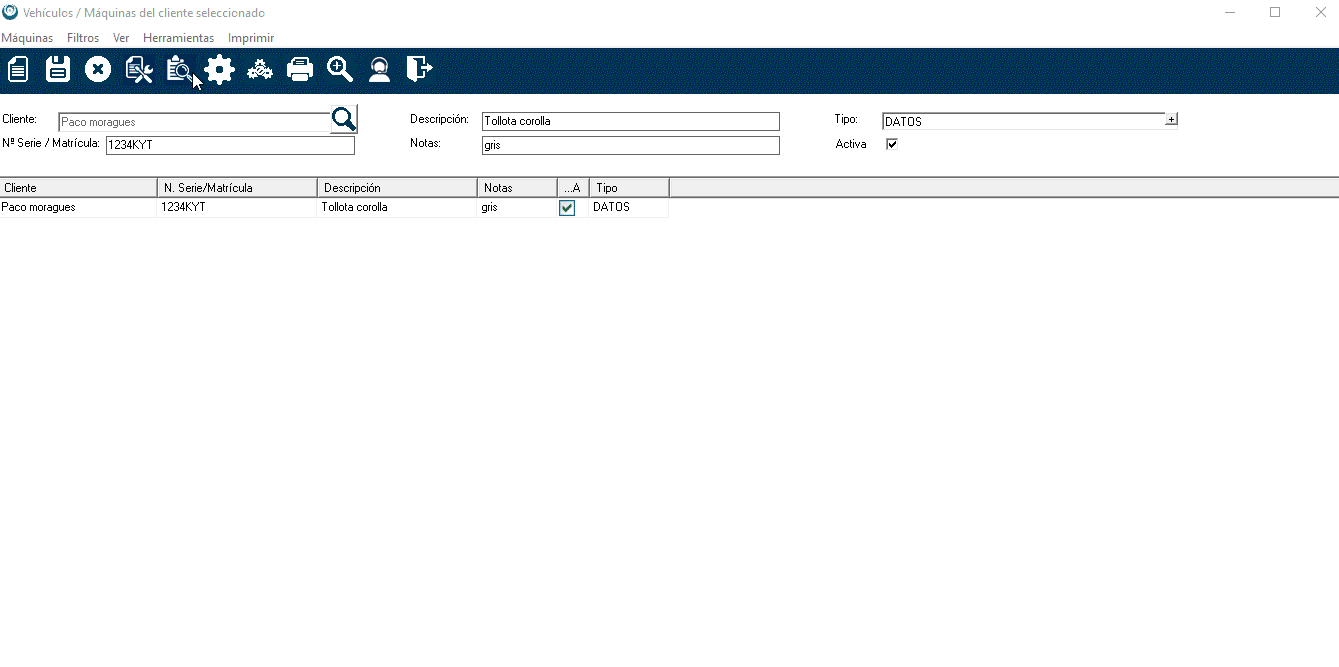Click the clipboard with magnifier icon
This screenshot has width=1339, height=667.
pos(179,69)
